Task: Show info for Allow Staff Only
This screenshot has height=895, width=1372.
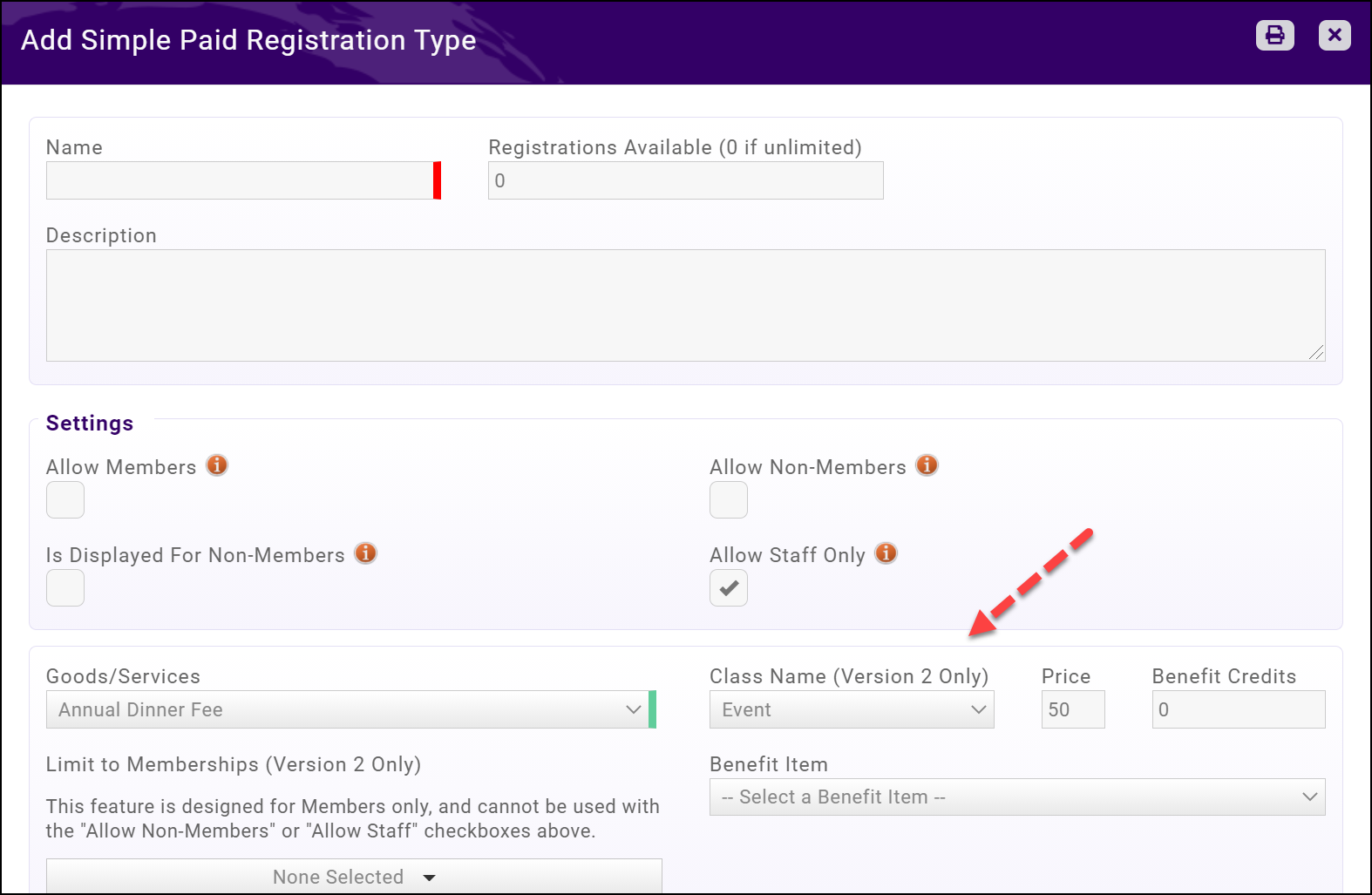Action: tap(886, 553)
